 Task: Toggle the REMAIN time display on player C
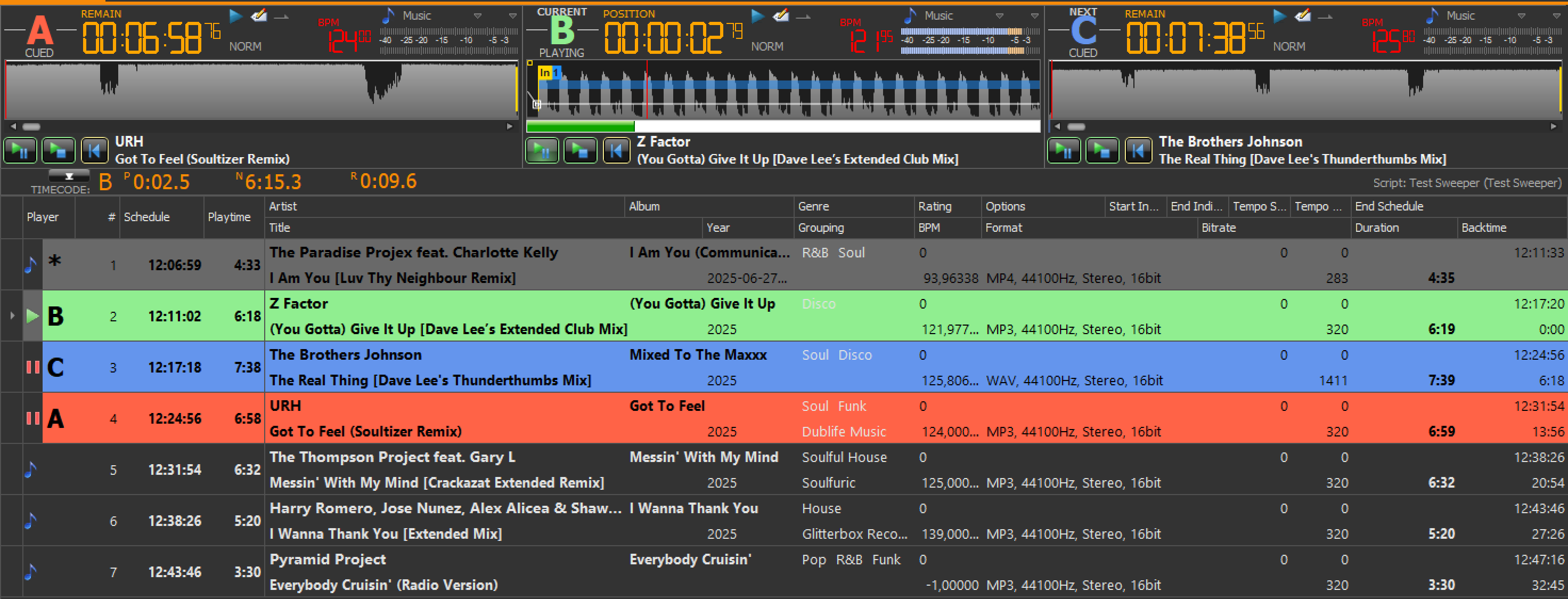click(1145, 13)
